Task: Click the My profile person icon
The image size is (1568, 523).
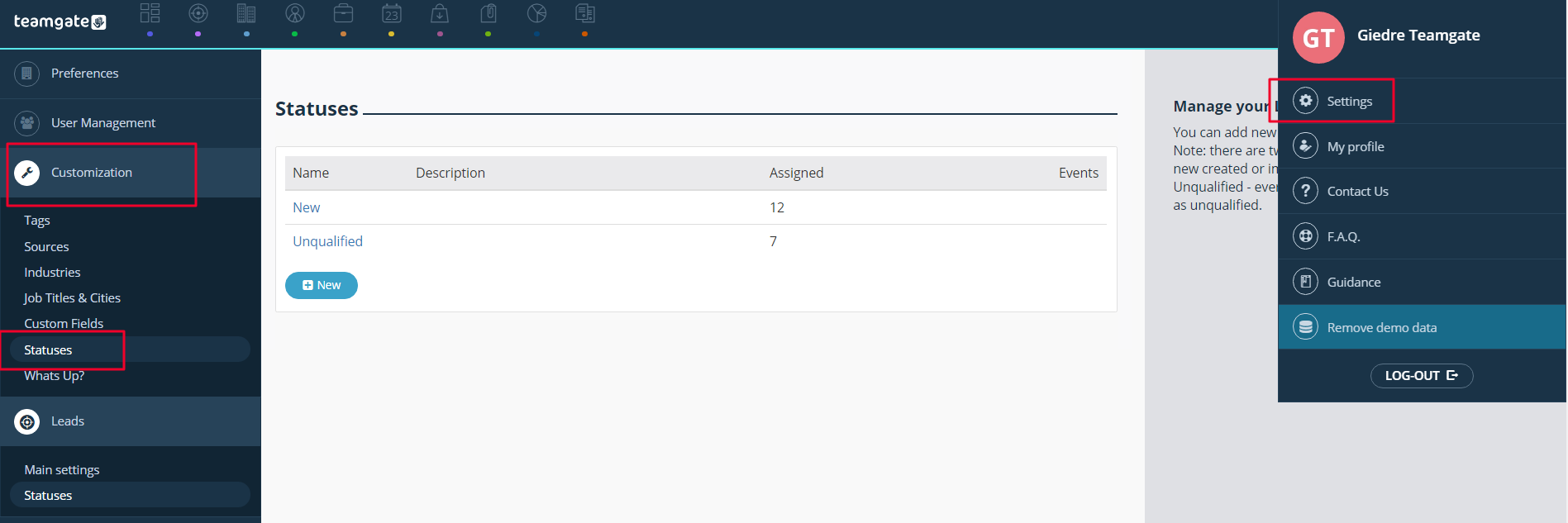Action: (x=1305, y=146)
